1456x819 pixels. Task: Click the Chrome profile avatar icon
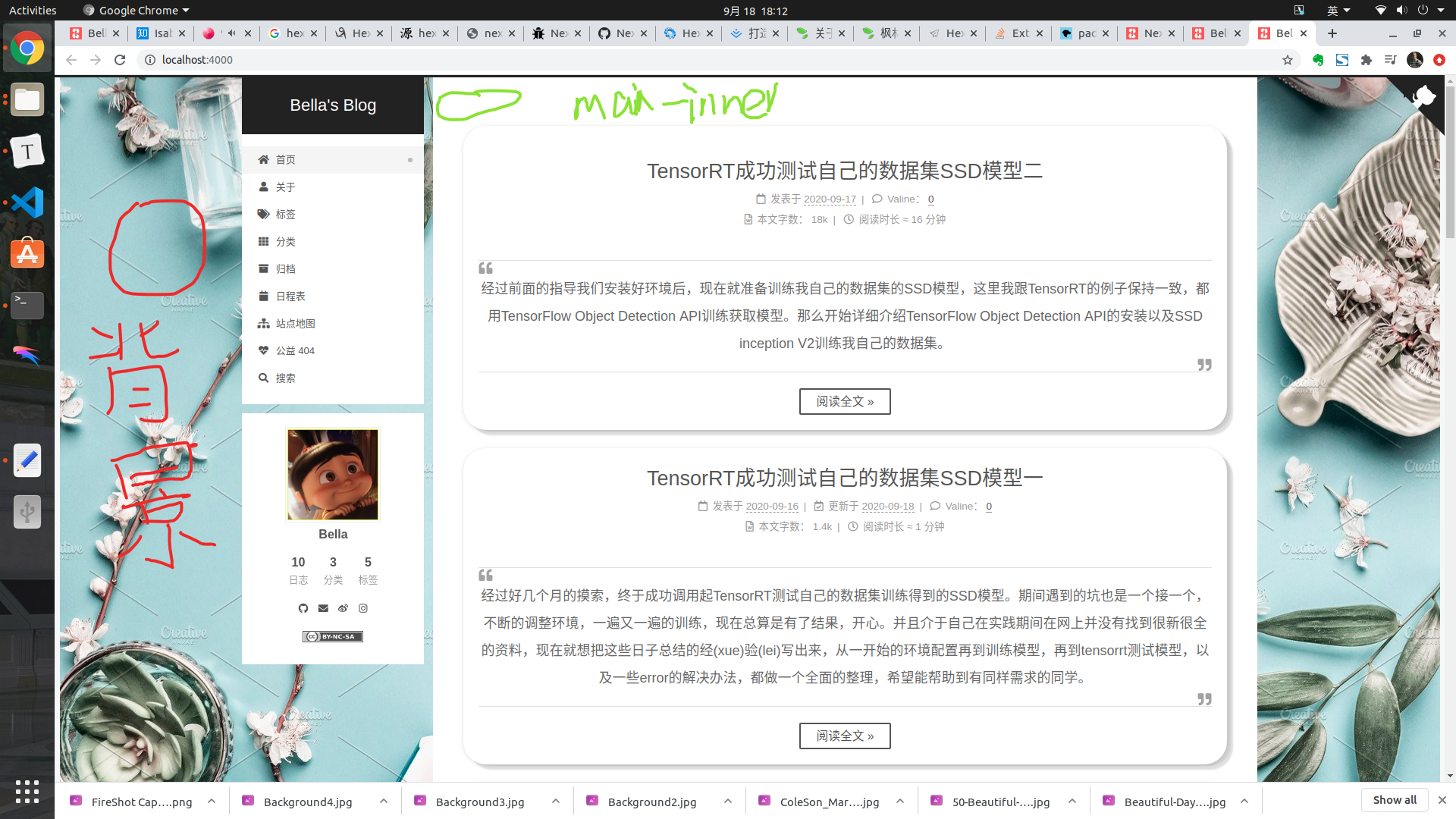point(1414,60)
